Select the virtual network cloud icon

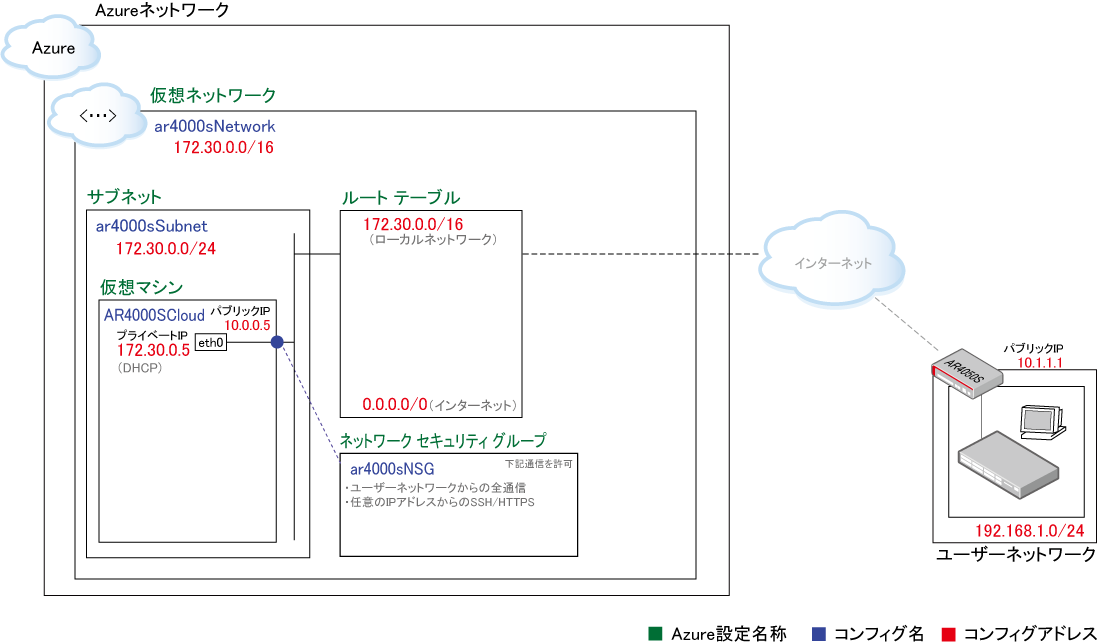[x=95, y=116]
